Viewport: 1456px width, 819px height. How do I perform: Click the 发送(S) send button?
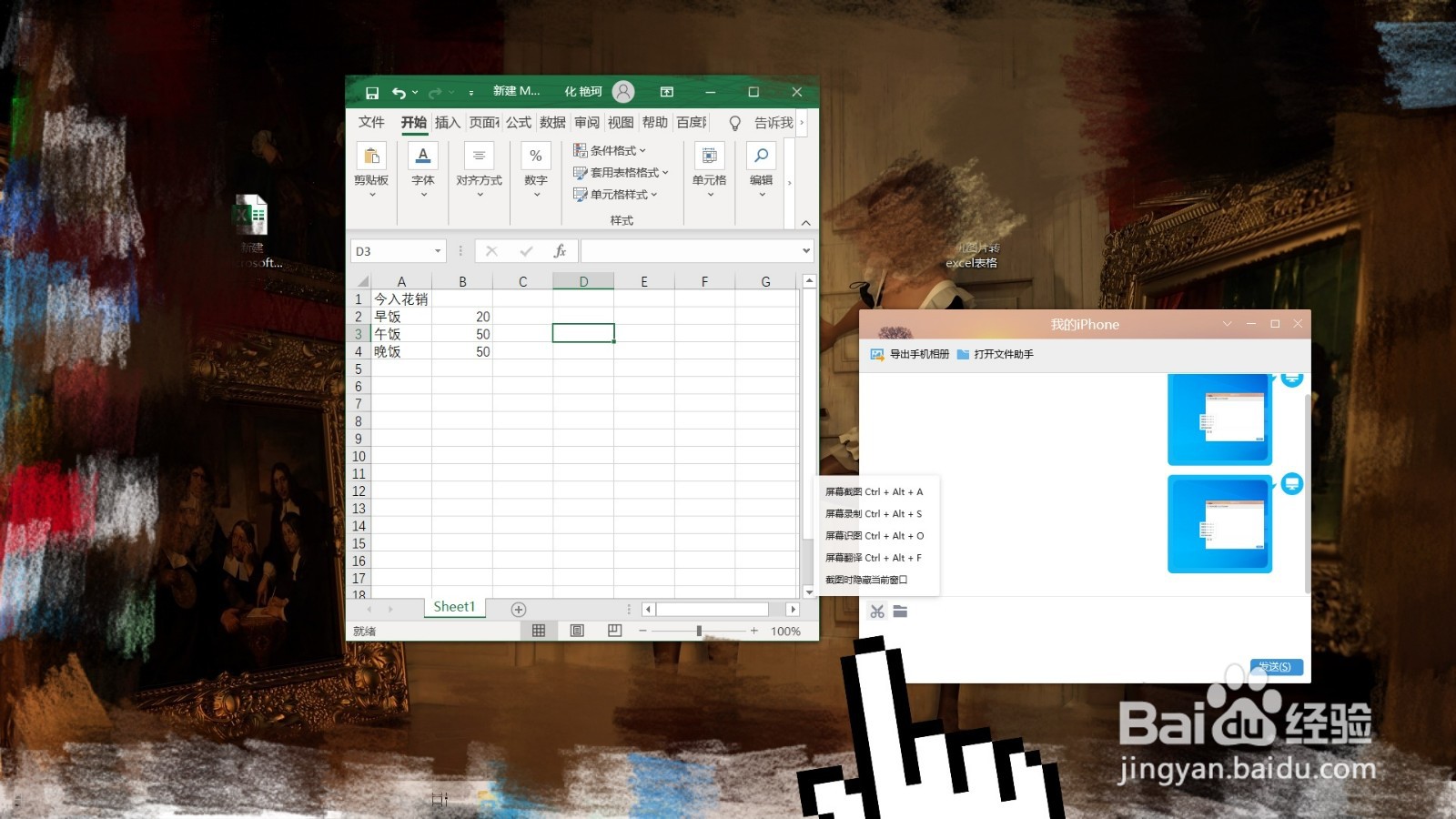coord(1276,667)
